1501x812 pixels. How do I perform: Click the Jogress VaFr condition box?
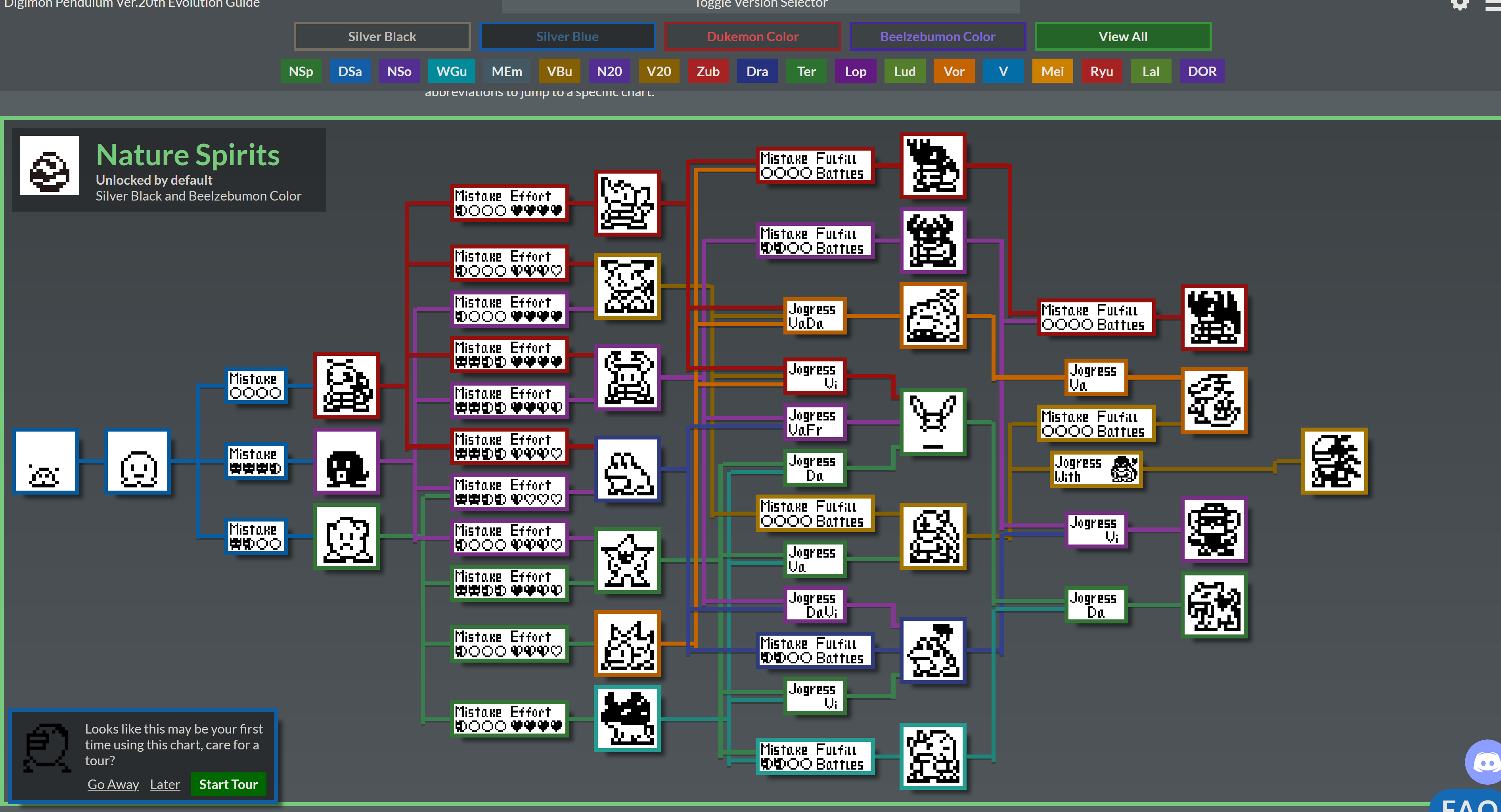point(815,422)
